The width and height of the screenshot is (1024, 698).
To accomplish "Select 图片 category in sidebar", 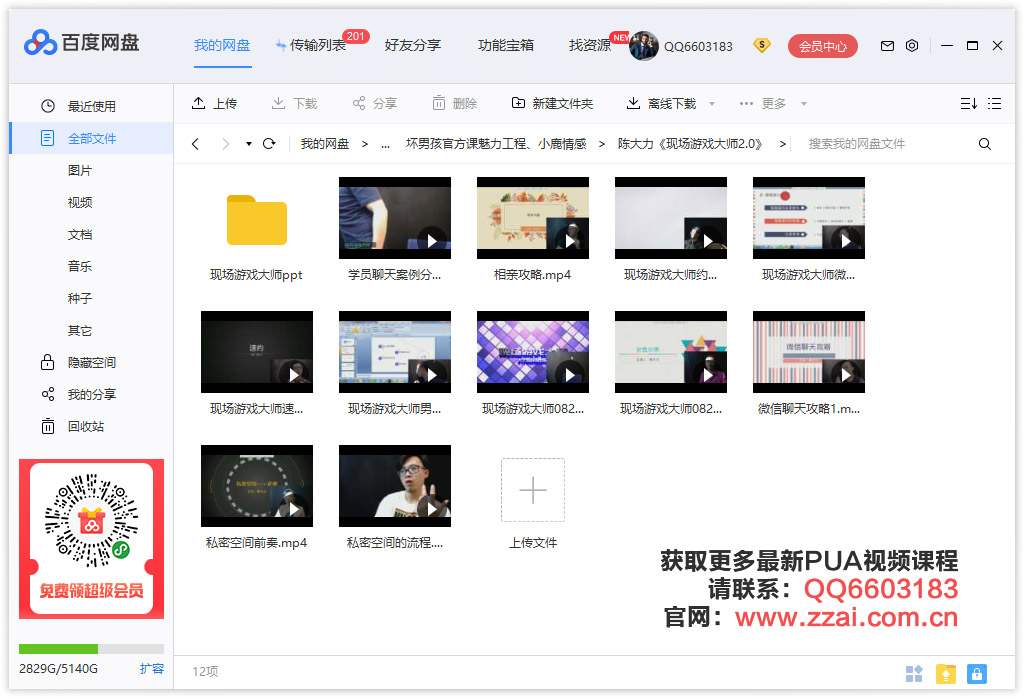I will click(x=80, y=170).
